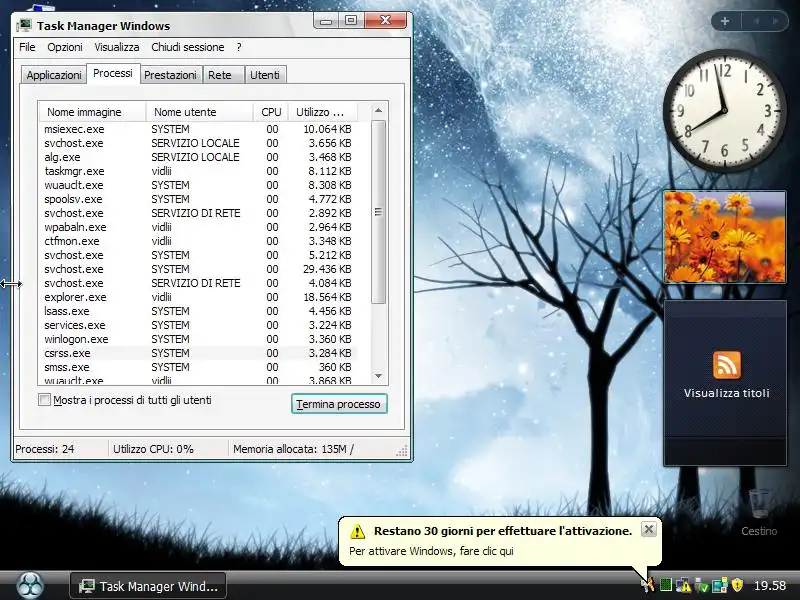
Task: Switch to the Utenti tab
Action: click(x=265, y=75)
